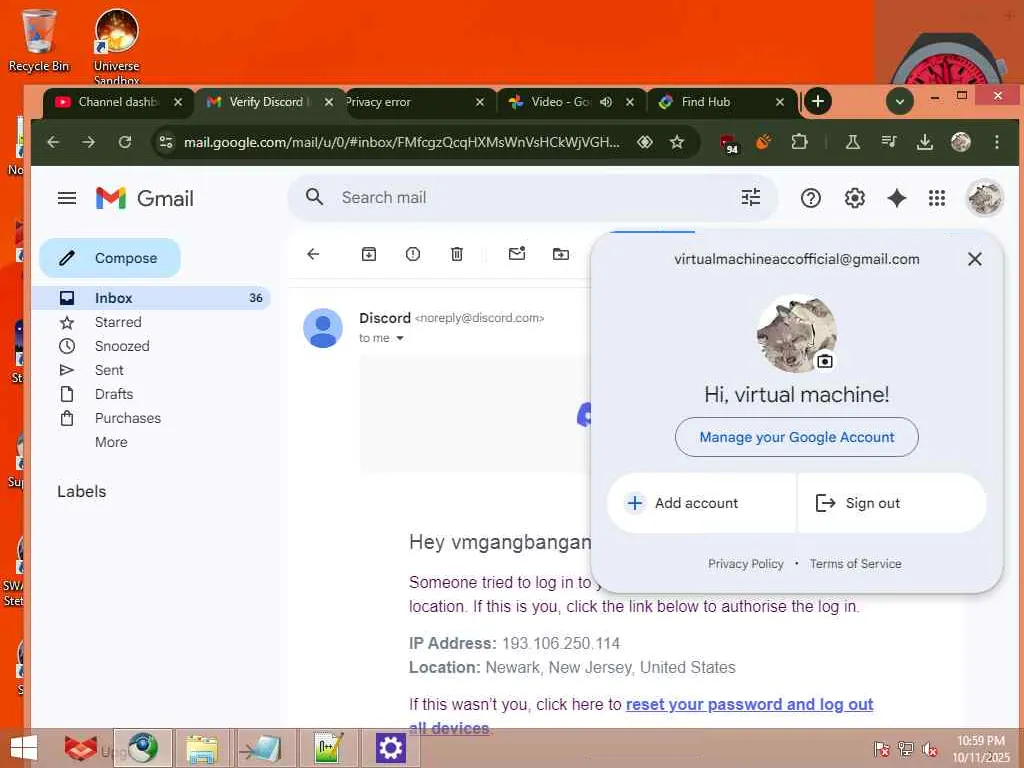Archive this Discord email
Screen dimensions: 1024x768
point(369,254)
